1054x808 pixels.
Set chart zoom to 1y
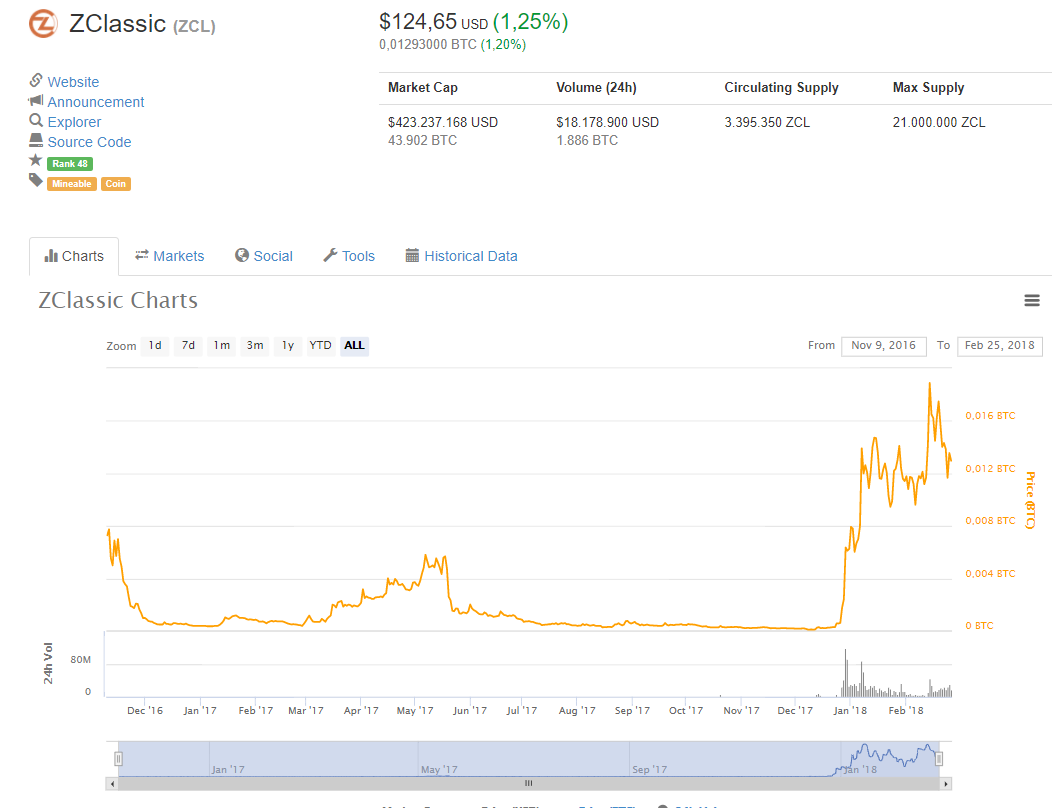pyautogui.click(x=288, y=346)
